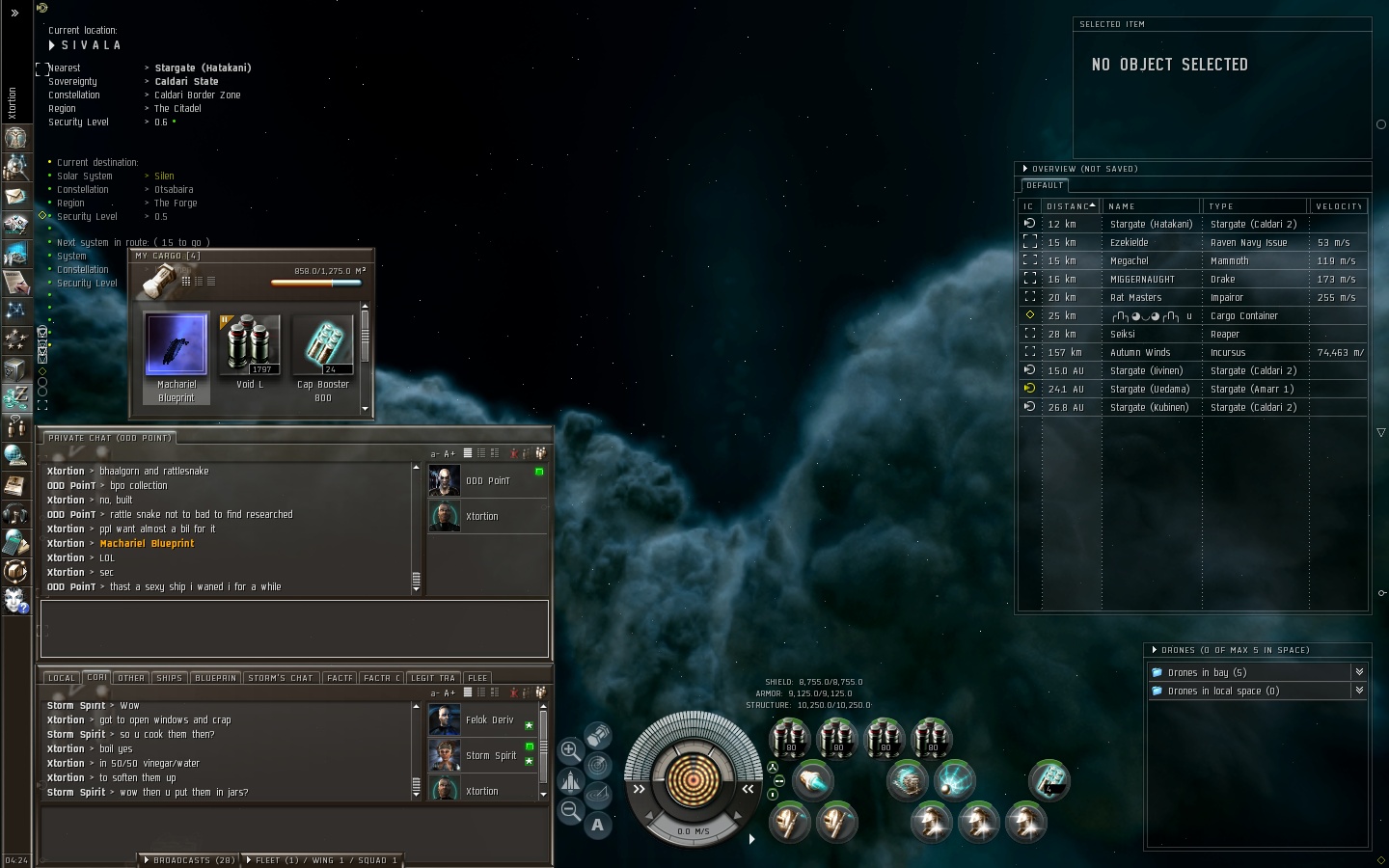Click the orange Machariel Blueprint chat link
Screen dimensions: 1389x868
(148, 544)
